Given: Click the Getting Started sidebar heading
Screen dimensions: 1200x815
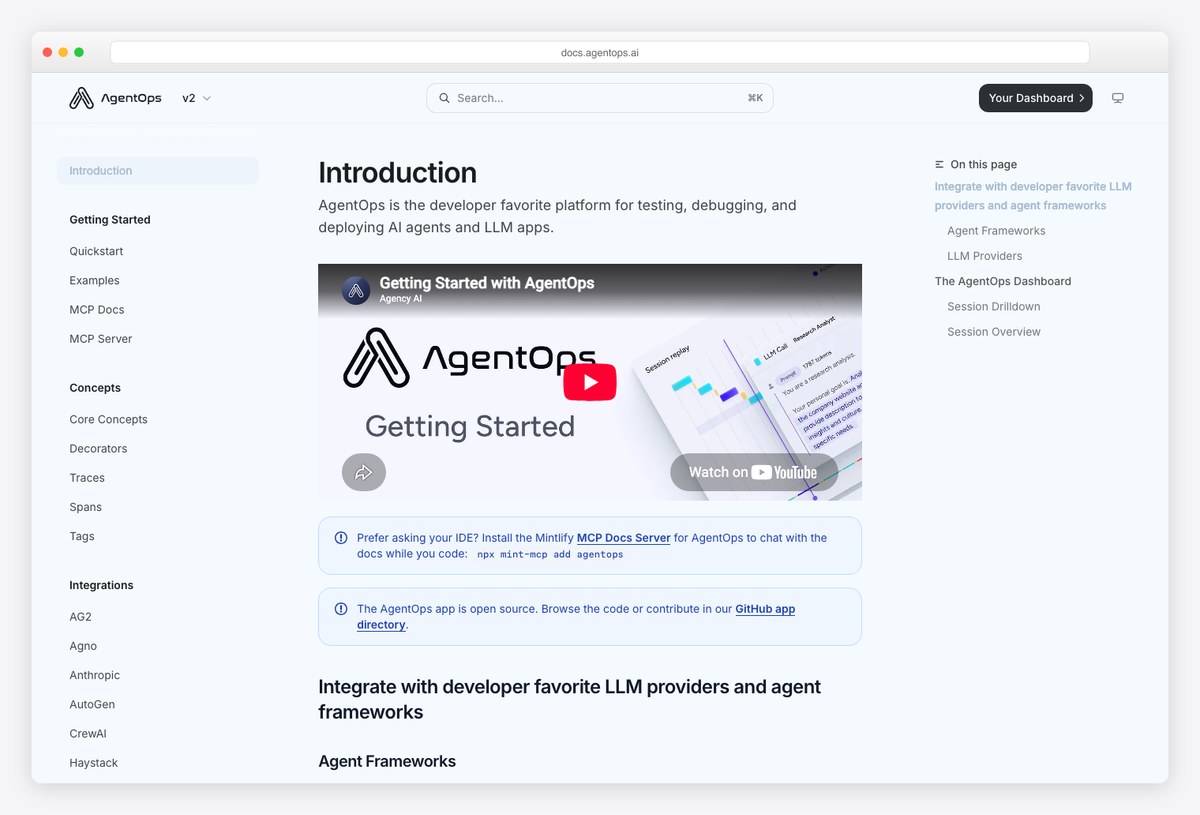Looking at the screenshot, I should click(110, 219).
